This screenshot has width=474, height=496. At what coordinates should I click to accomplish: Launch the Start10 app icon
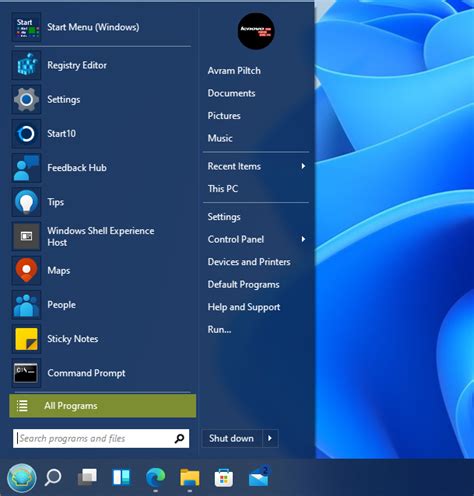pyautogui.click(x=26, y=134)
